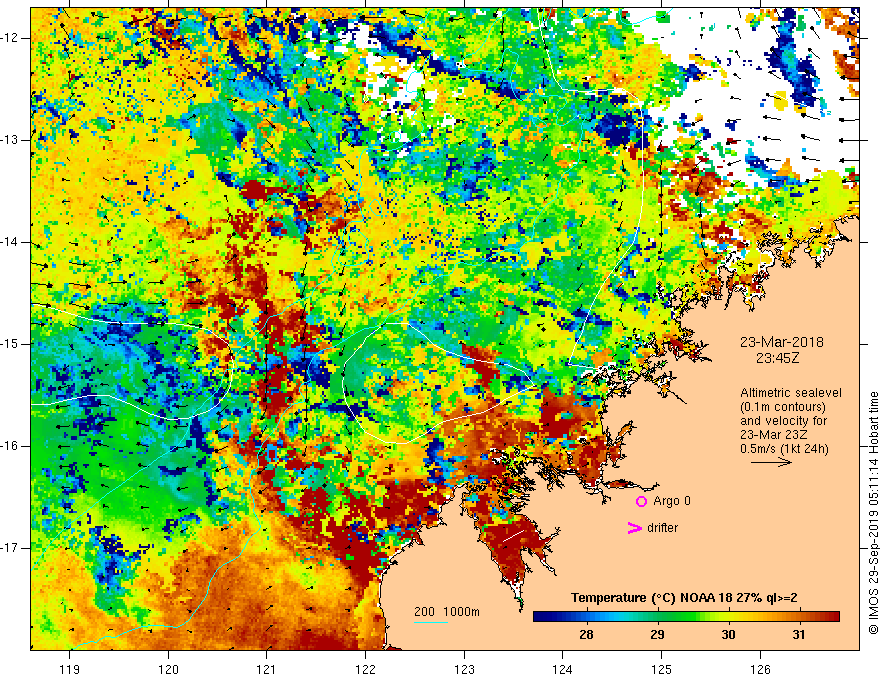880x680 pixels.
Task: Click the temperature color bar legend
Action: [686, 617]
